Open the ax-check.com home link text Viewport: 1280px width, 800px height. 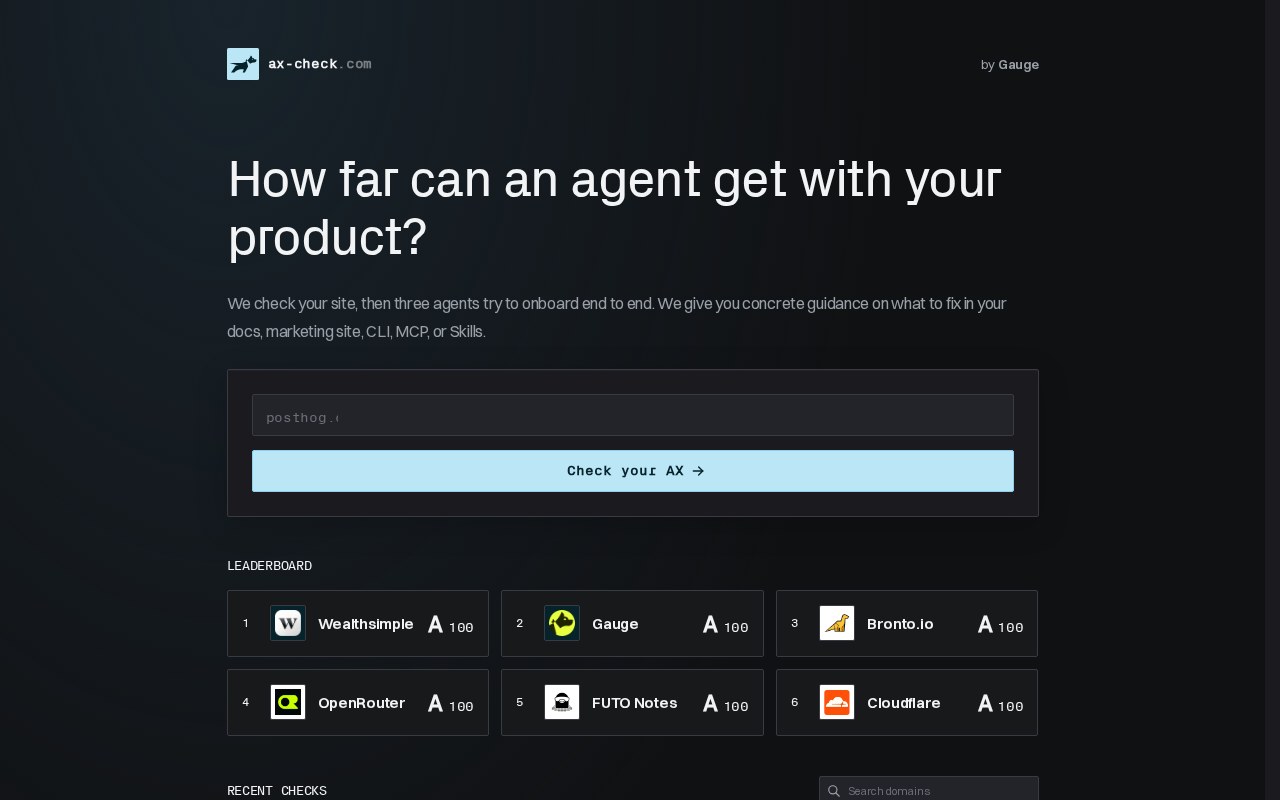[x=320, y=64]
